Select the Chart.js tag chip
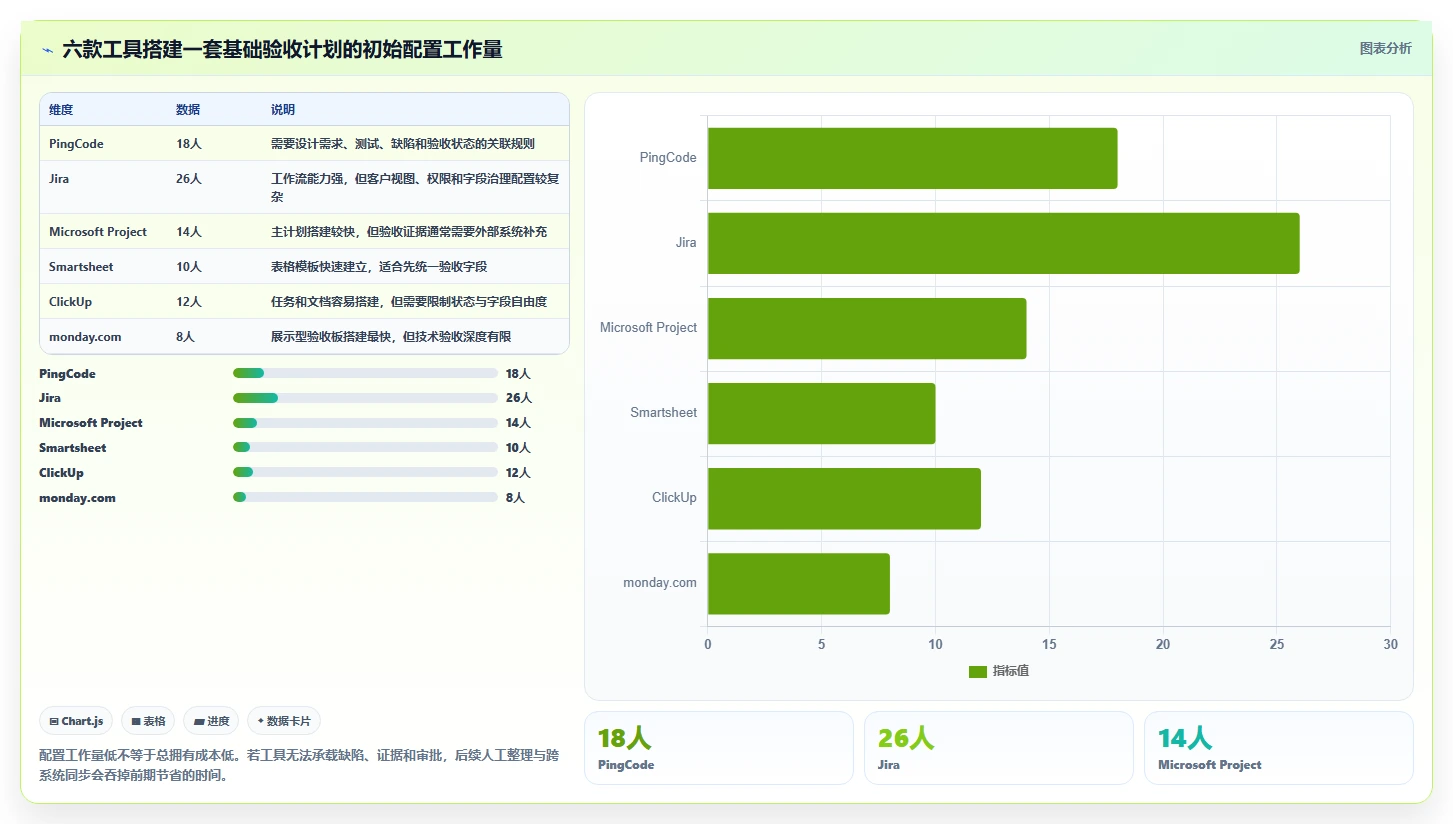This screenshot has height=824, width=1453. 76,721
